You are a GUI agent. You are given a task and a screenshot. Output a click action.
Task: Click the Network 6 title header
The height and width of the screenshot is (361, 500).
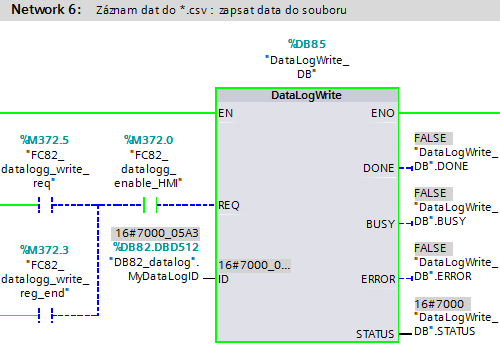46,9
